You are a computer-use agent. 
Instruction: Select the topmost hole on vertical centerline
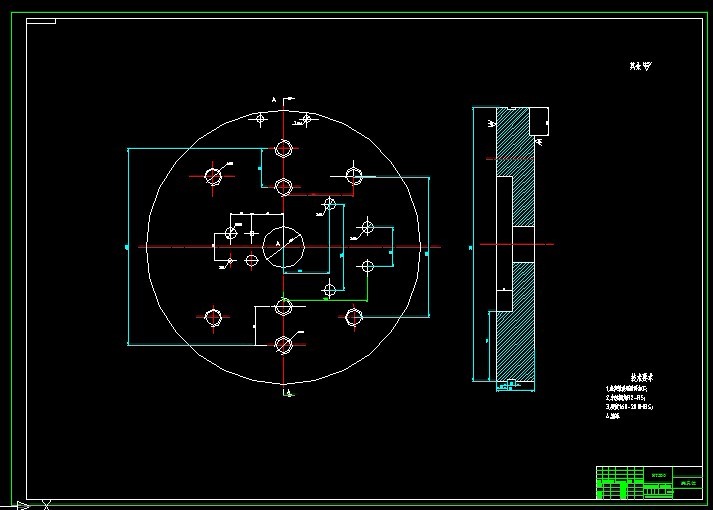pyautogui.click(x=283, y=149)
